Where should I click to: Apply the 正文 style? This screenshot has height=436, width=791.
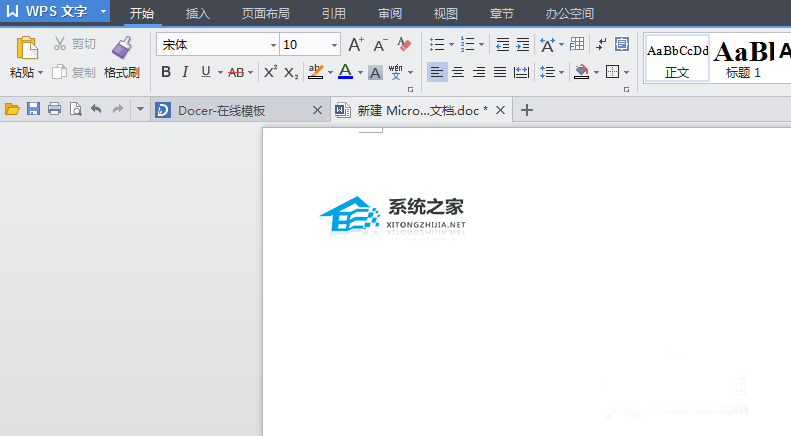coord(677,57)
